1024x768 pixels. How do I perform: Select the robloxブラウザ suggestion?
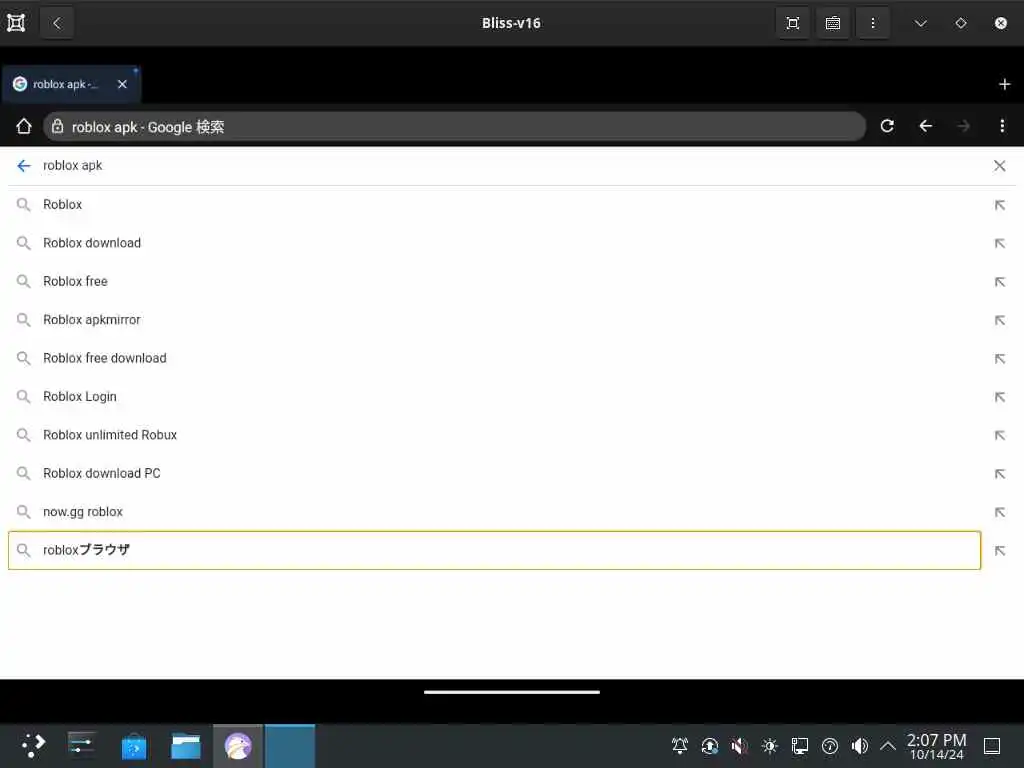point(494,551)
